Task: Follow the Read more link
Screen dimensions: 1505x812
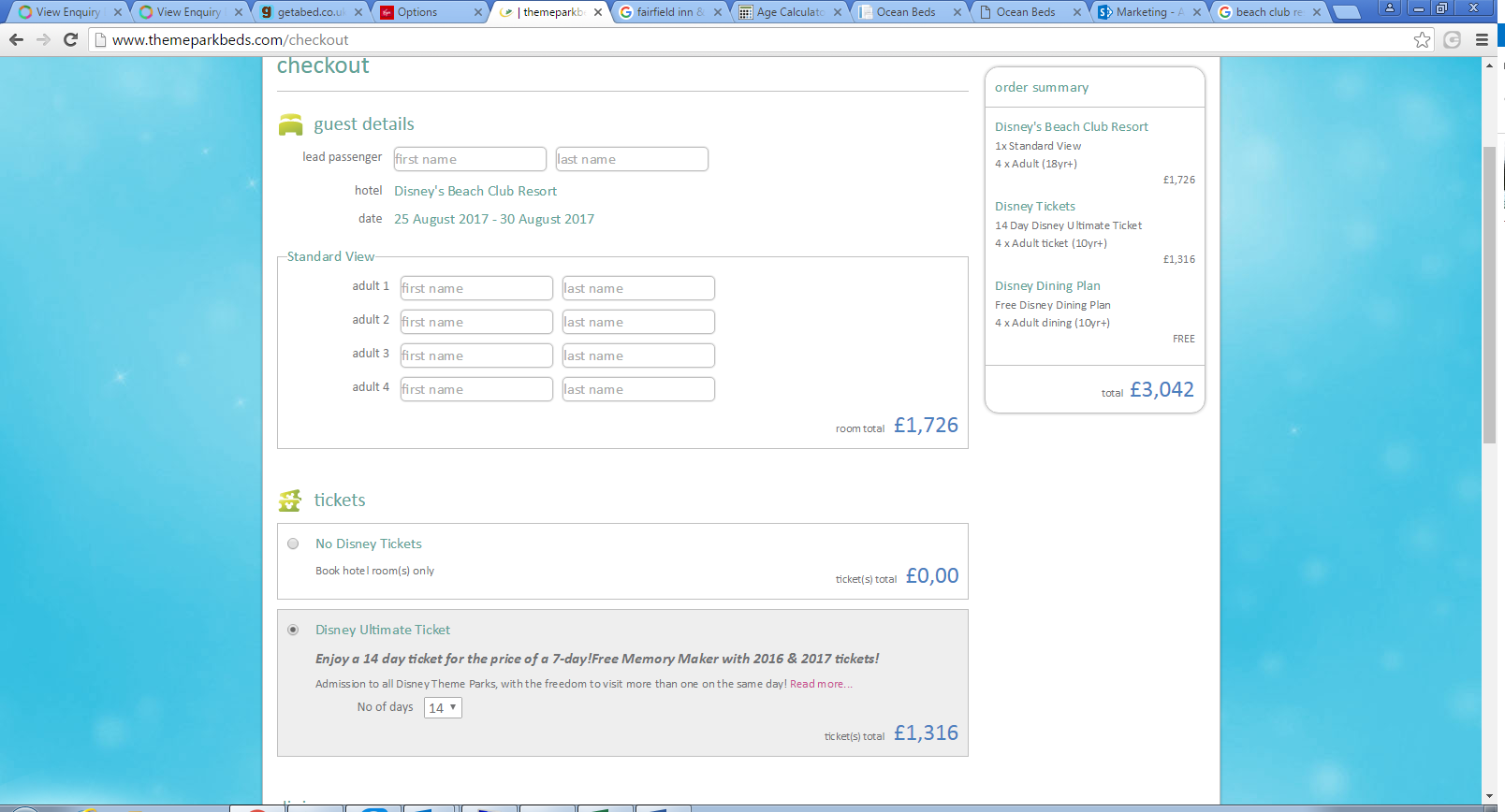Action: (821, 684)
